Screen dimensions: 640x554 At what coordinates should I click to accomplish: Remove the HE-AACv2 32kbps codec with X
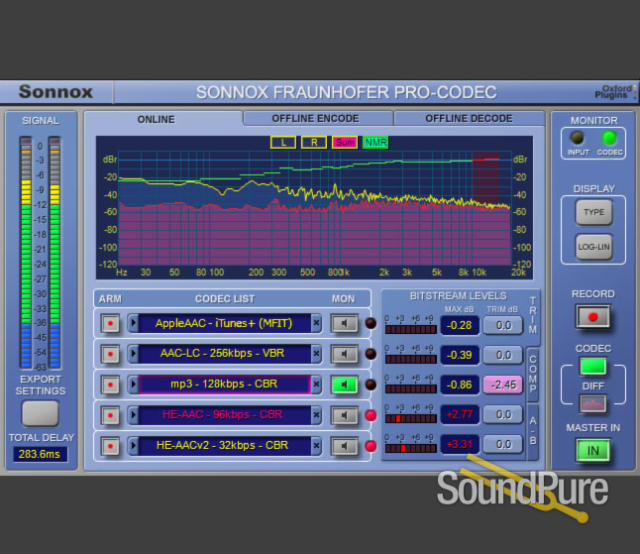pyautogui.click(x=316, y=446)
